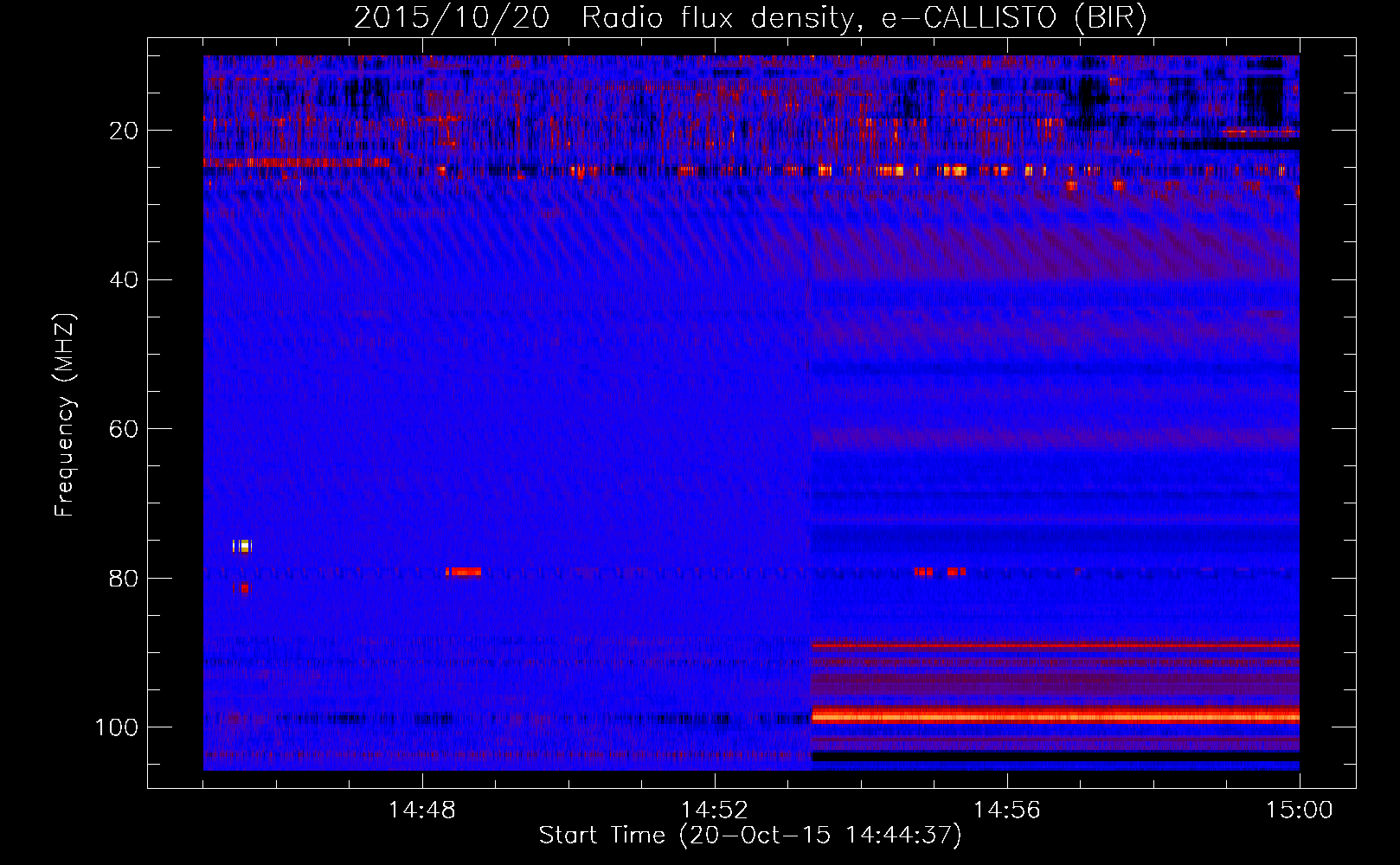Click the '15:00' time tick label
Viewport: 1400px width, 865px height.
1300,810
